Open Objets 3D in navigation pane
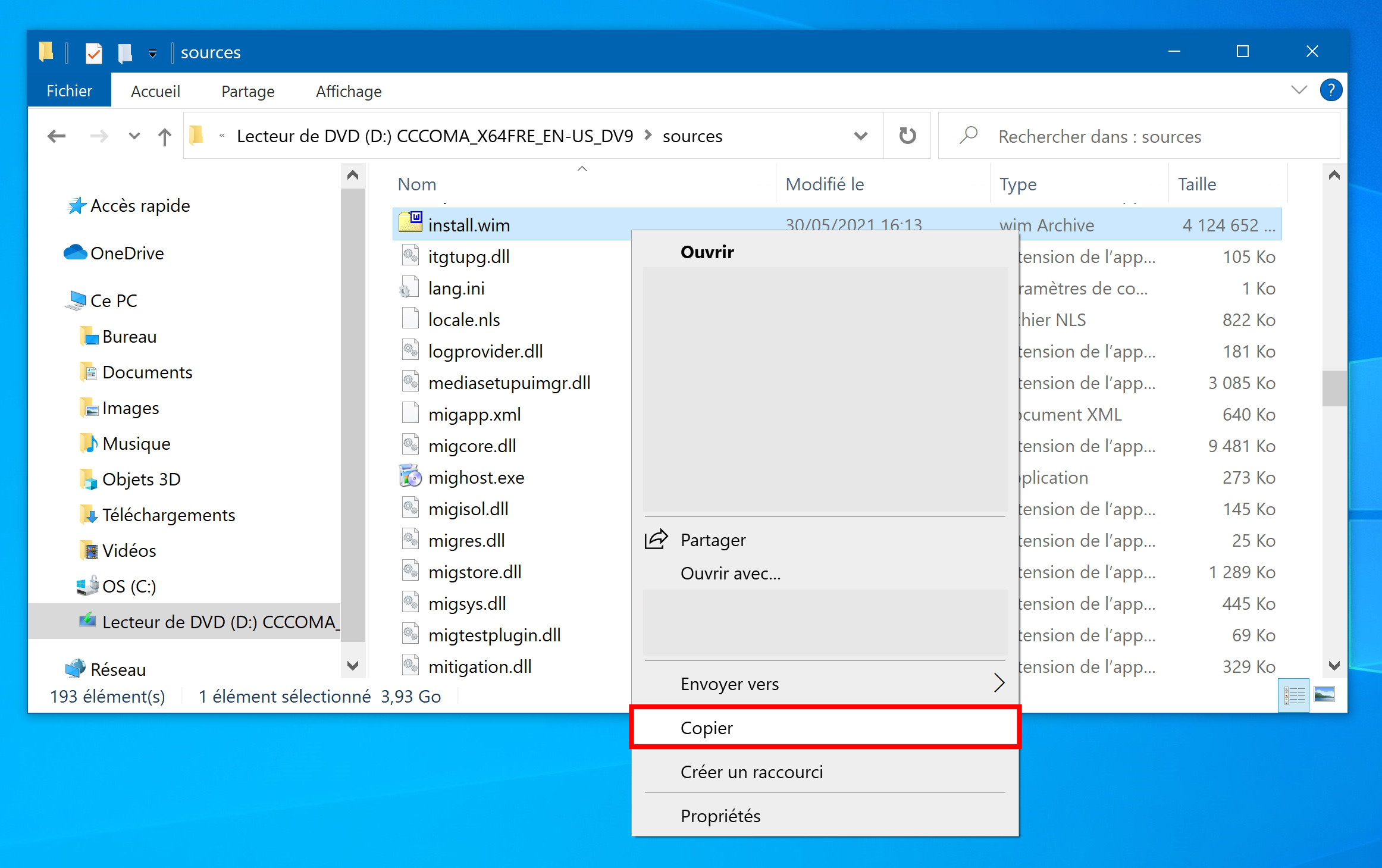 pos(130,480)
